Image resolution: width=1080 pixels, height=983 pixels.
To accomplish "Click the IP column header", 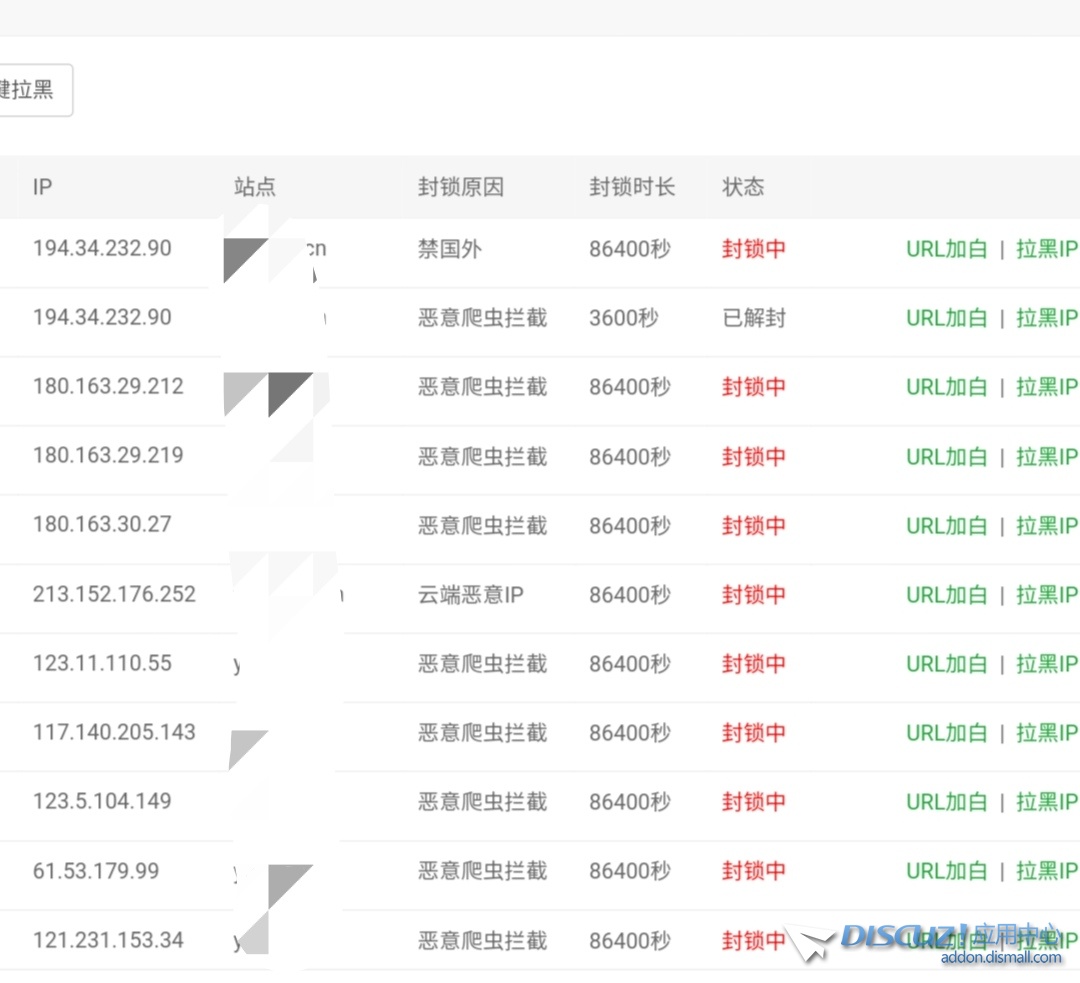I will (x=42, y=187).
